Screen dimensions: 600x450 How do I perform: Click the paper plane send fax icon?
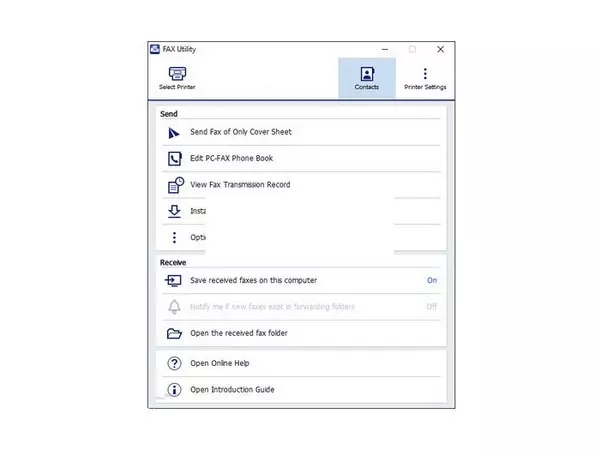[x=174, y=132]
